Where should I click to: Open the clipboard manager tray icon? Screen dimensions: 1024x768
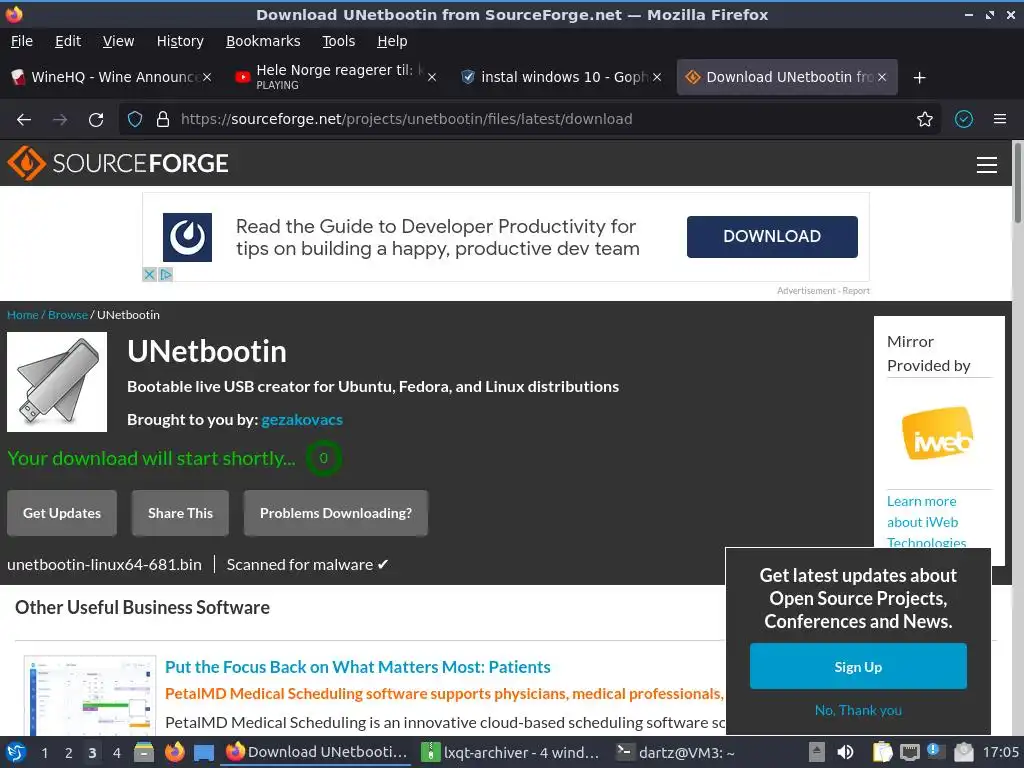[x=882, y=752]
